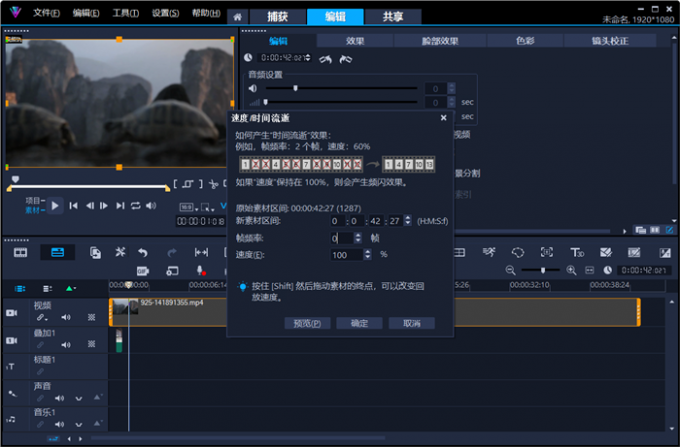Image resolution: width=680 pixels, height=447 pixels.
Task: Open the tools wrench icon in timeline toolbar
Action: pyautogui.click(x=120, y=253)
